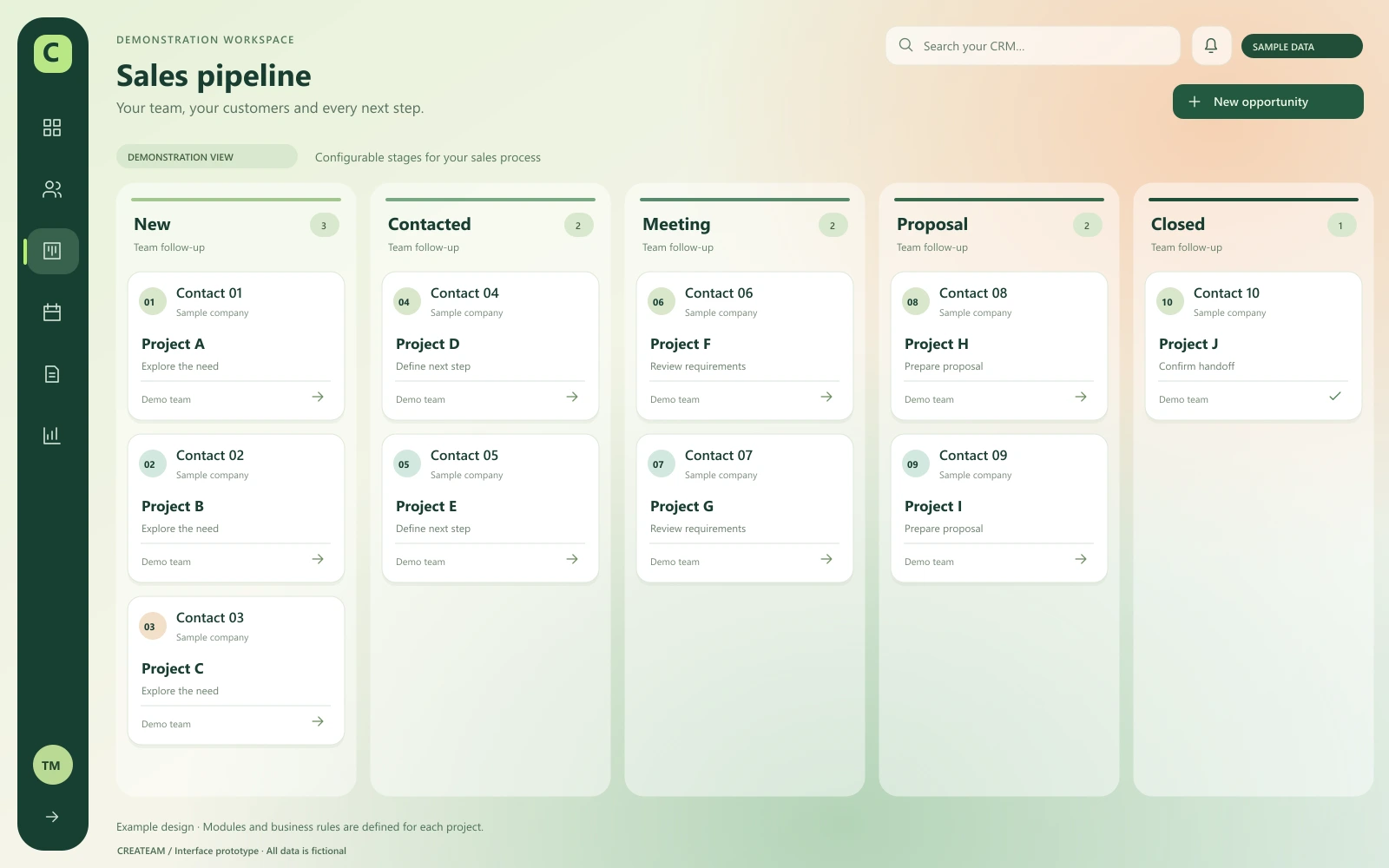The height and width of the screenshot is (868, 1389).
Task: Click the arrow on the Project G card
Action: tap(826, 559)
